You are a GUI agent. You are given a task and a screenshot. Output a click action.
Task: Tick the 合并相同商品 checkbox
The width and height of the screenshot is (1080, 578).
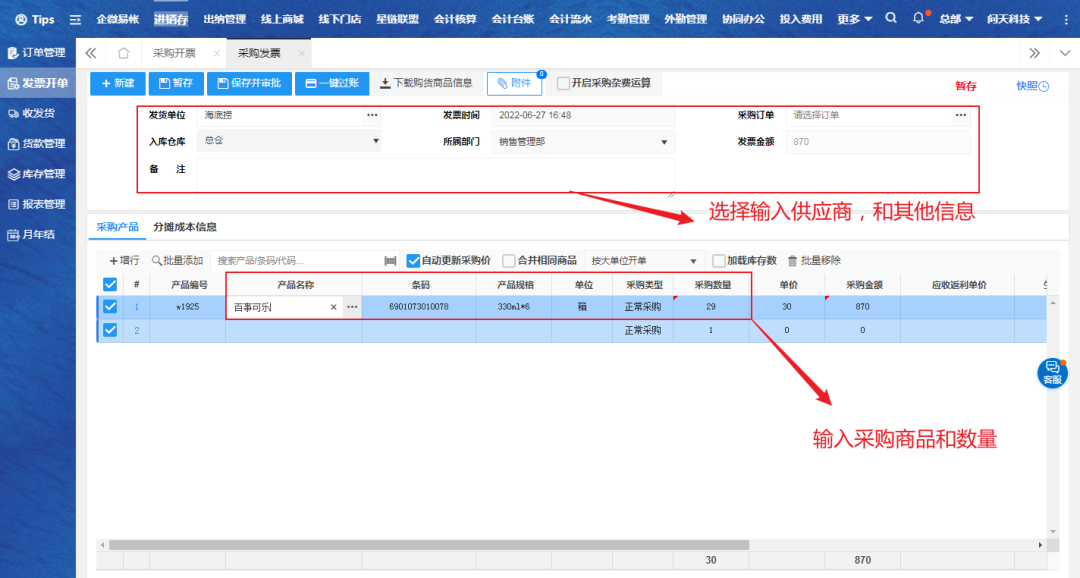tap(509, 261)
